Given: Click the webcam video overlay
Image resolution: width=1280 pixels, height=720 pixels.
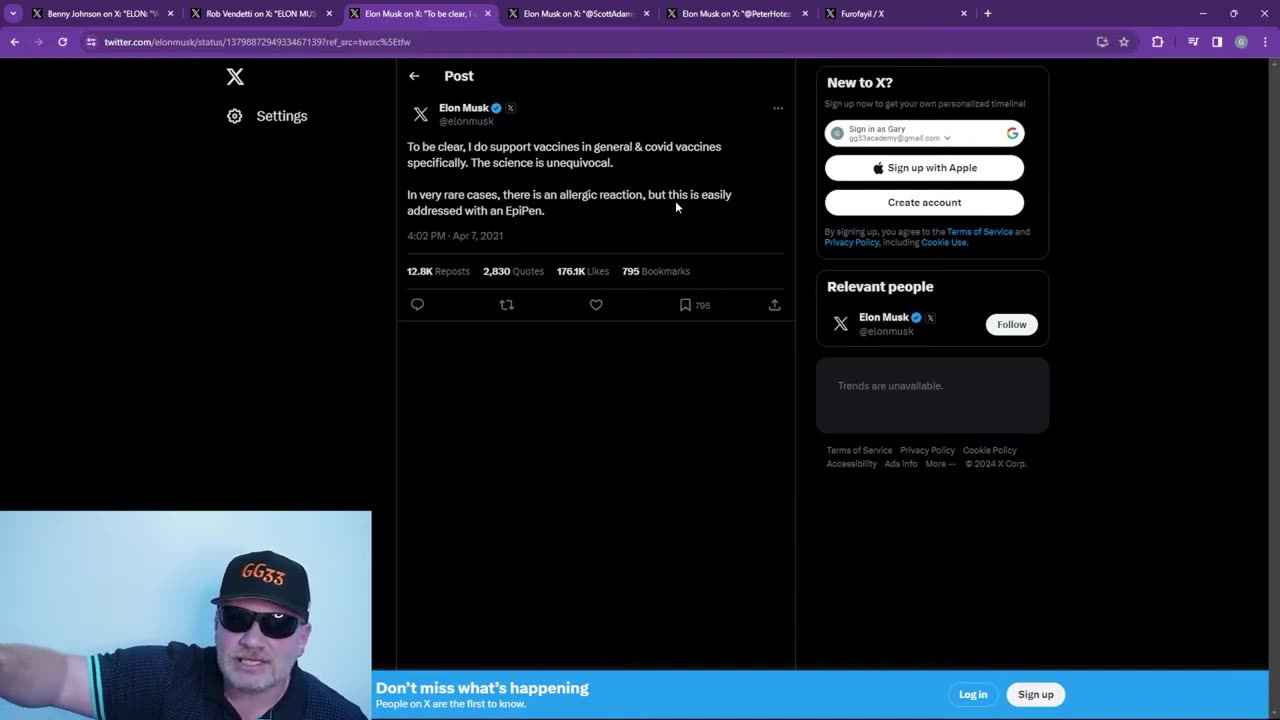Looking at the screenshot, I should 186,615.
